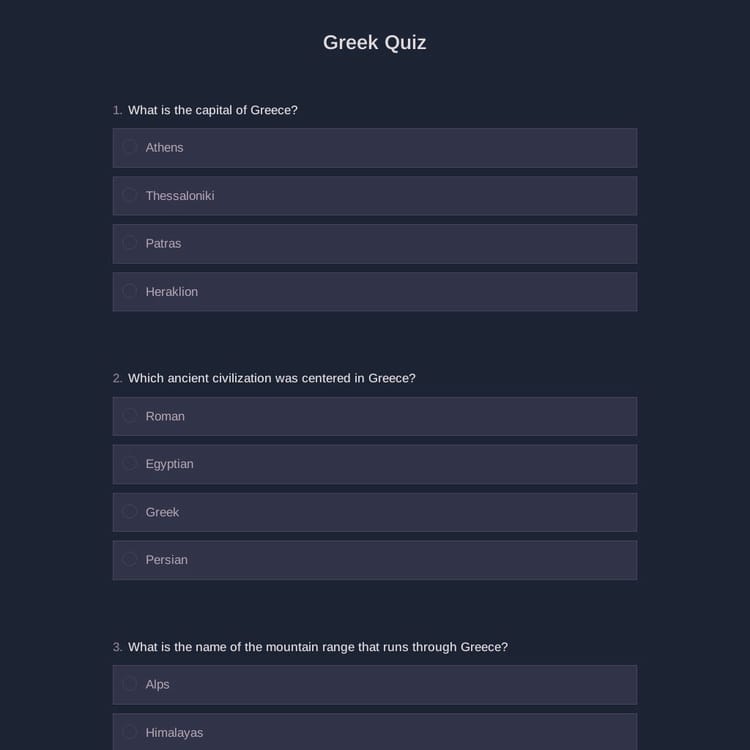The width and height of the screenshot is (750, 750).
Task: Click question one capital of Greece text
Action: pyautogui.click(x=212, y=110)
